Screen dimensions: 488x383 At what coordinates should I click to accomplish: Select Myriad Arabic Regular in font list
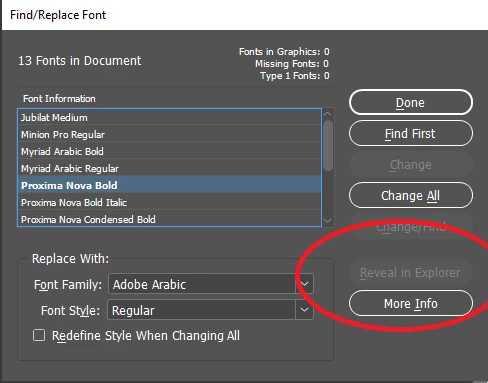point(169,168)
